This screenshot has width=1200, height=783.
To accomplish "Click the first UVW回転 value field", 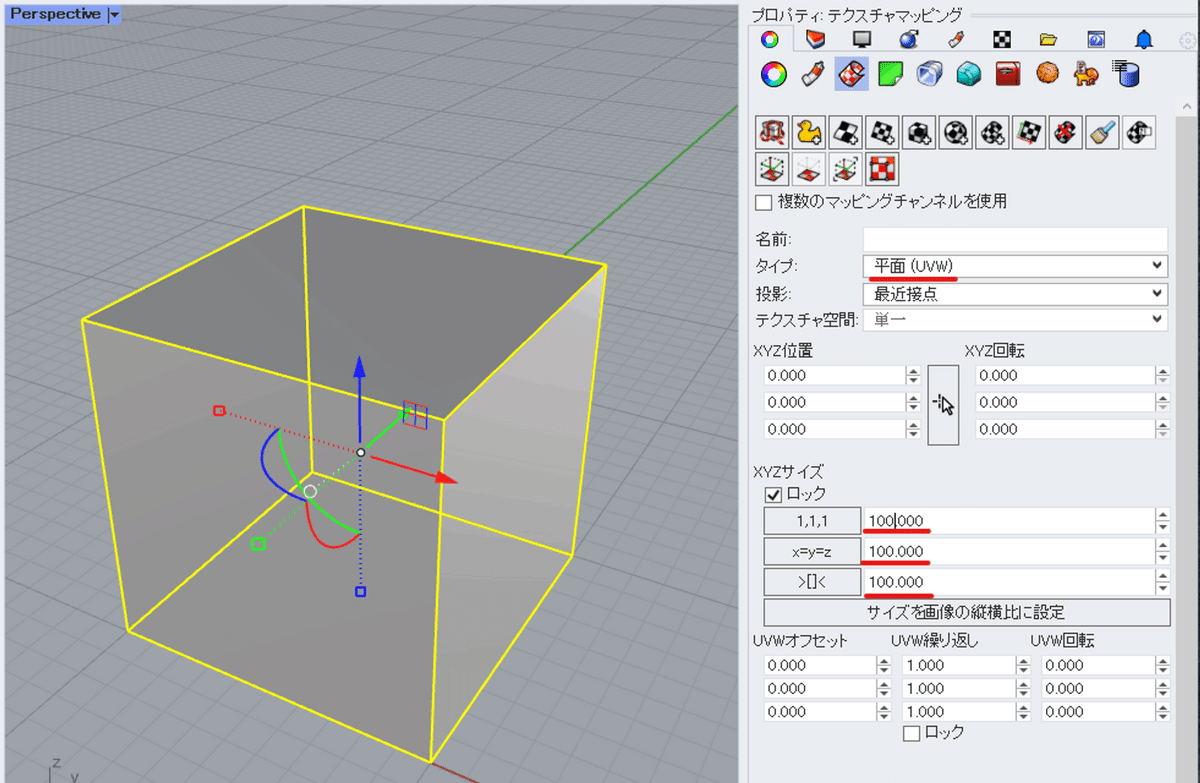I will (x=1098, y=665).
